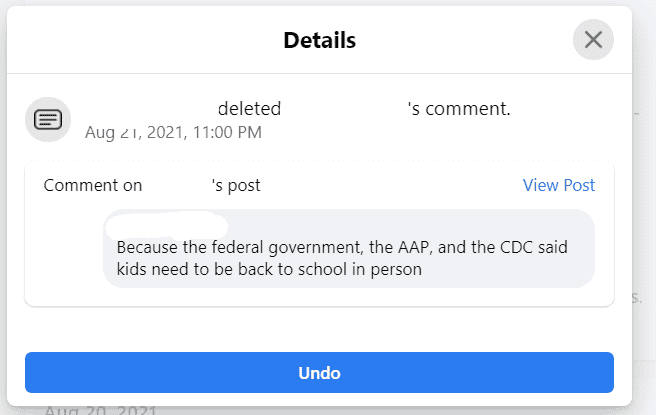Viewport: 656px width, 415px height.
Task: Close the Details dialog with the X
Action: pos(593,40)
